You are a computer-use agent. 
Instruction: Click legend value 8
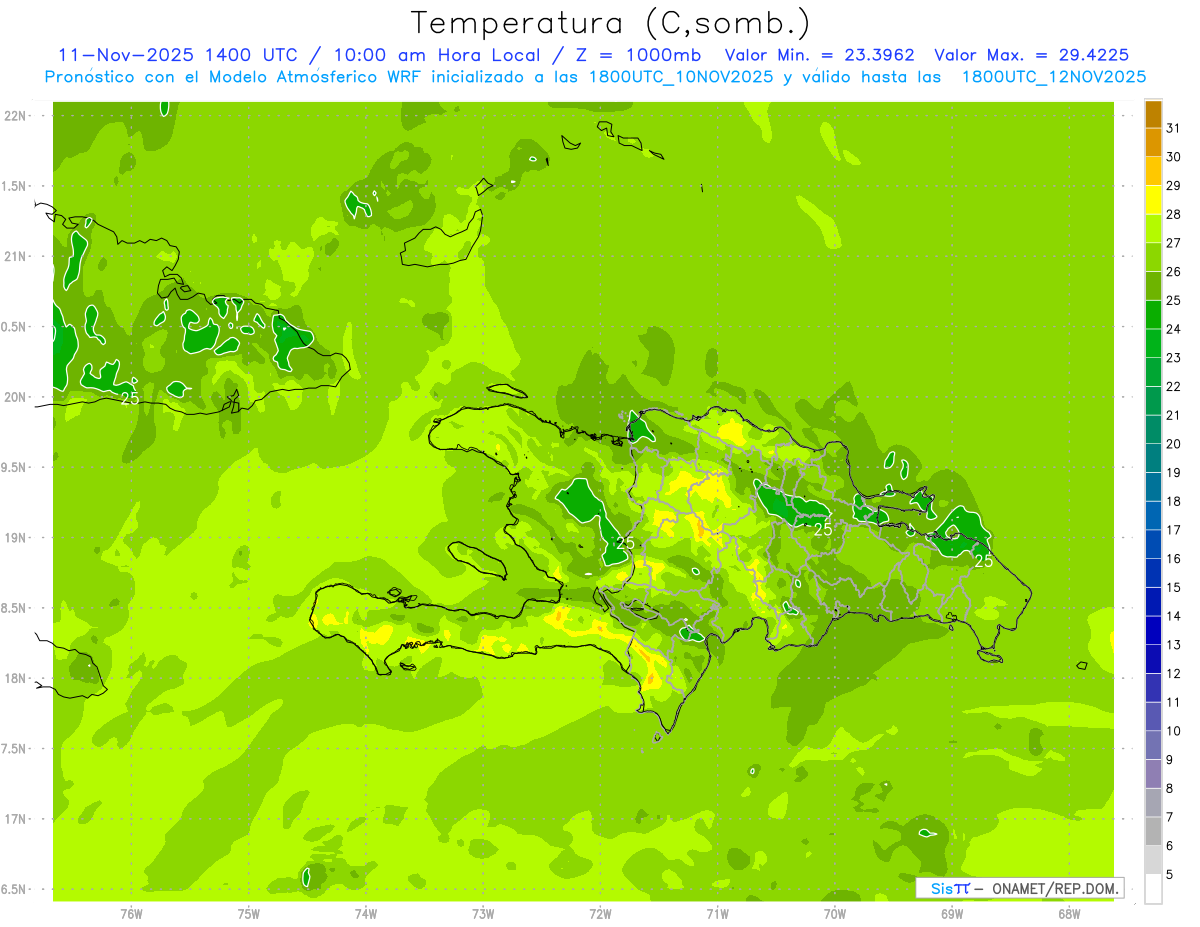pos(1169,789)
